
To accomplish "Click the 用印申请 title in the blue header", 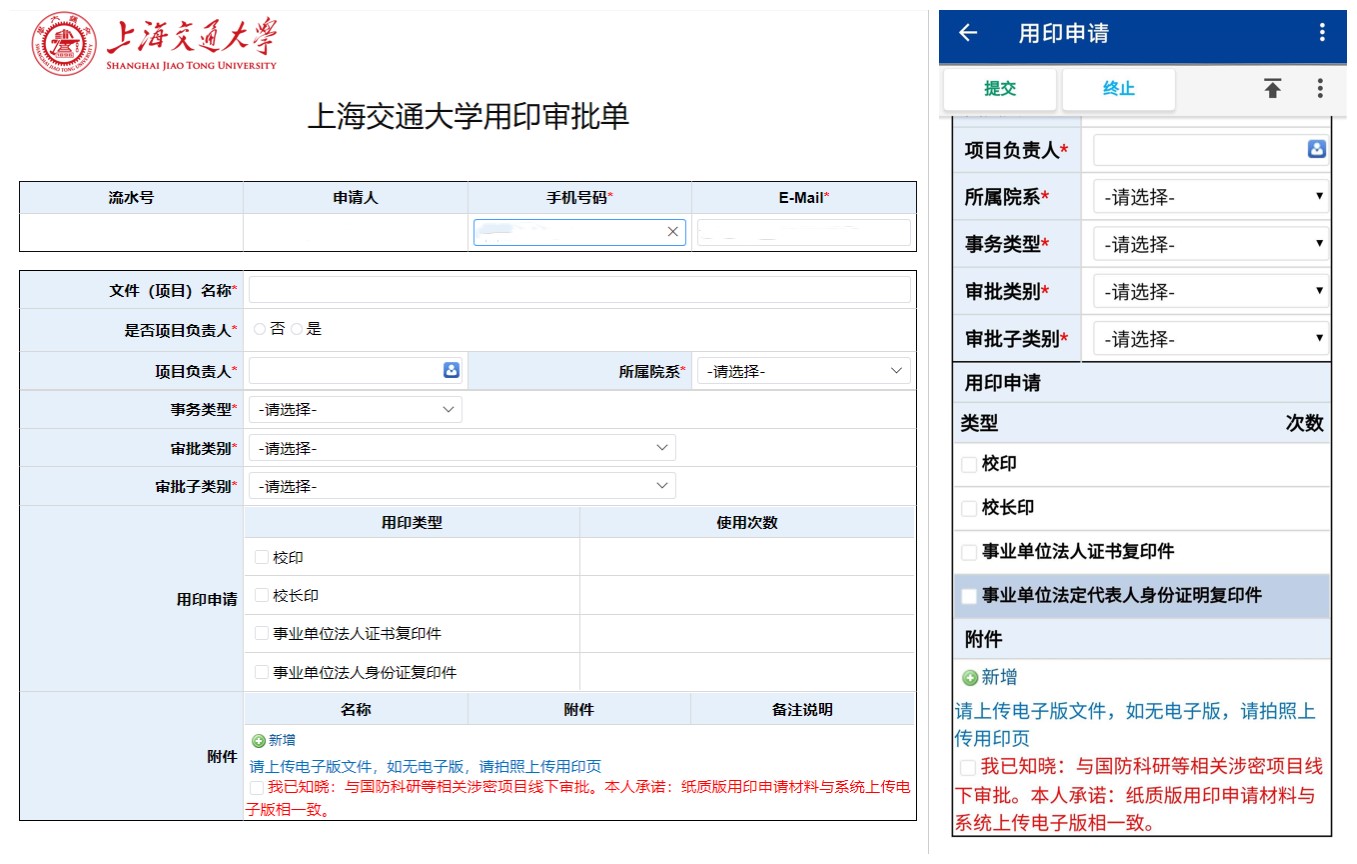I will pyautogui.click(x=1063, y=33).
